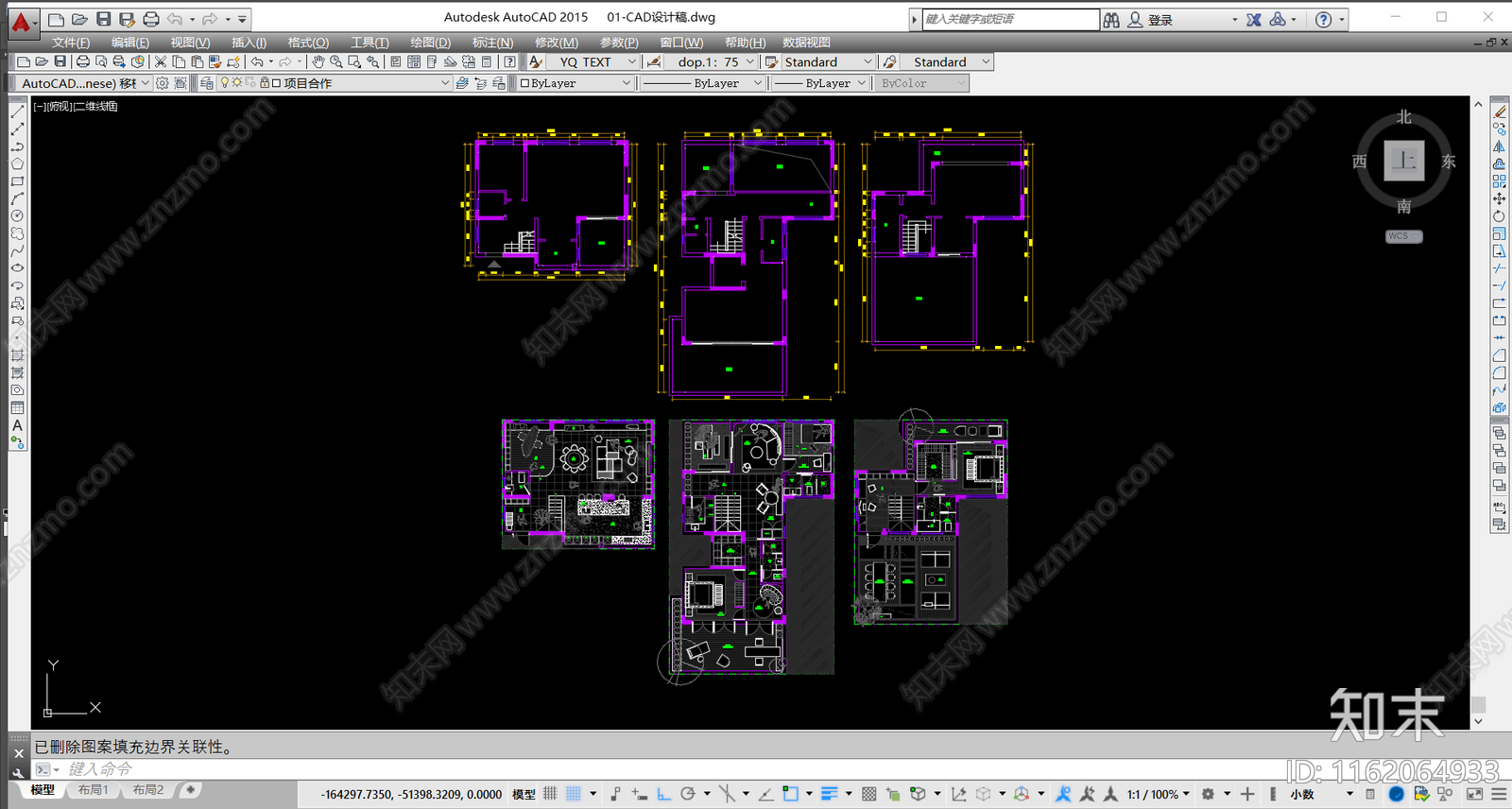
Task: Open 格式(O) menu
Action: tap(308, 43)
